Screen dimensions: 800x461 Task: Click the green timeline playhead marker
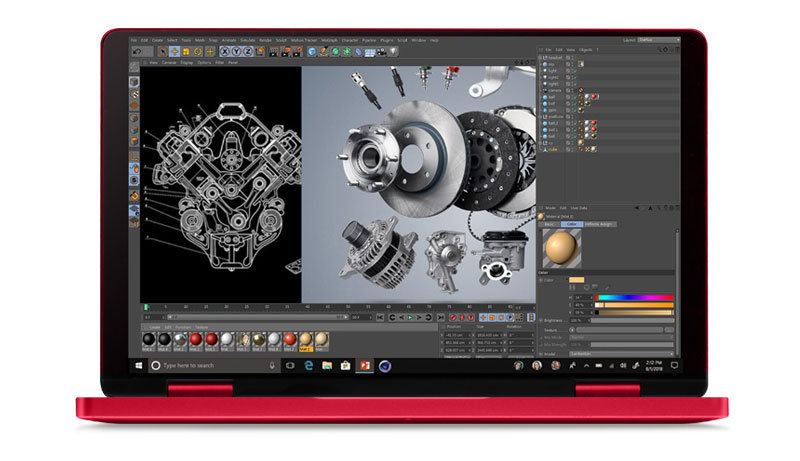[146, 307]
